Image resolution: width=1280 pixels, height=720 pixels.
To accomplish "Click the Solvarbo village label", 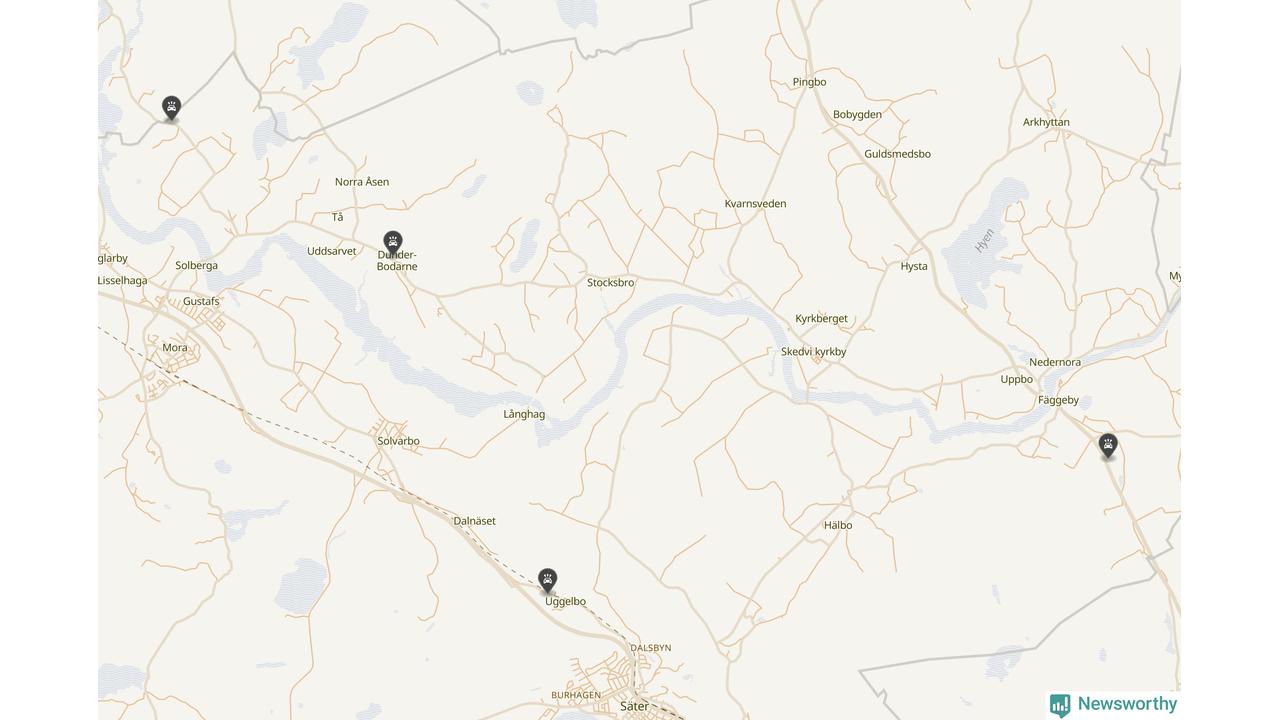I will [398, 441].
